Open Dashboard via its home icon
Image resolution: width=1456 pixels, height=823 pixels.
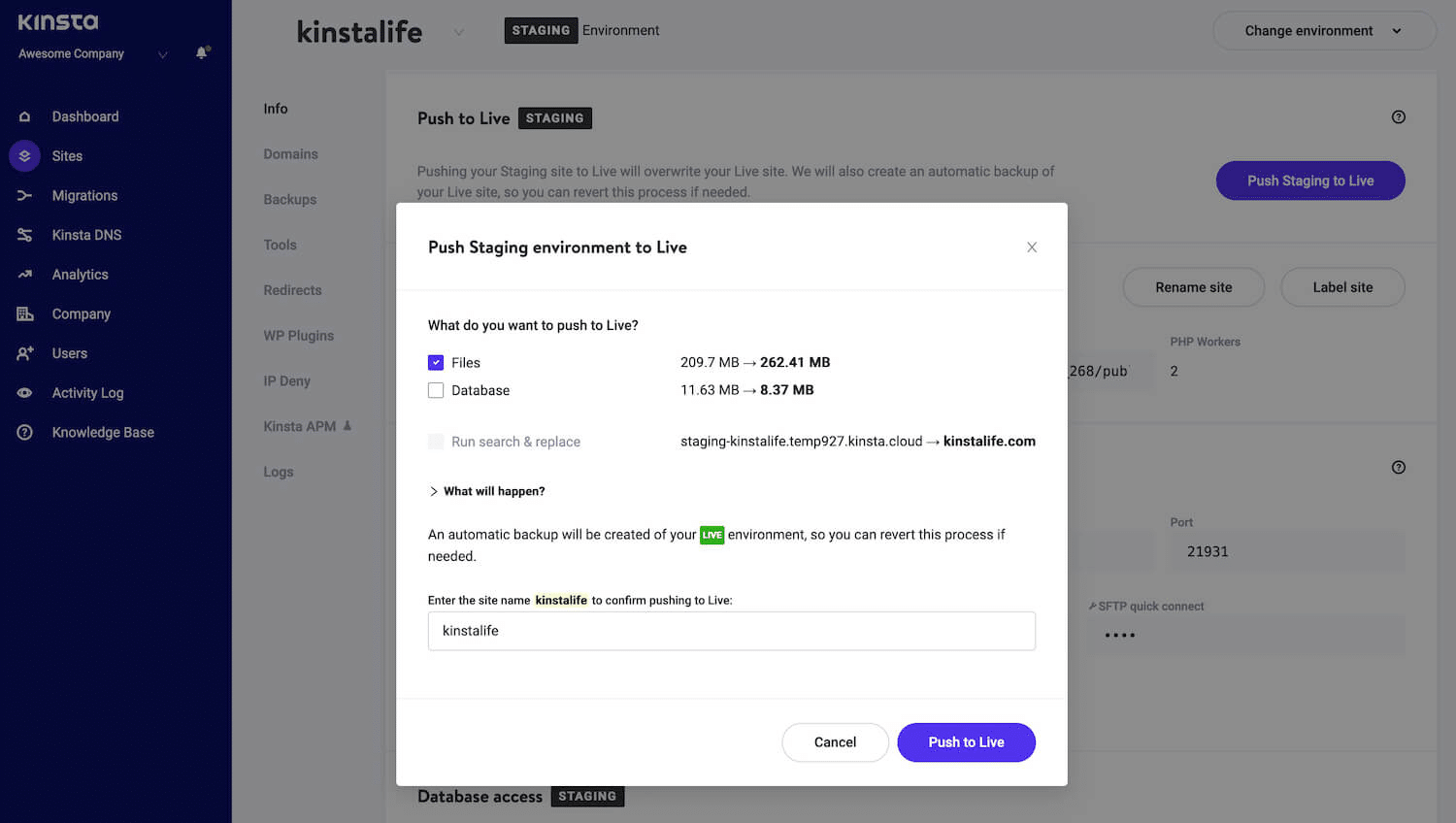click(x=25, y=116)
